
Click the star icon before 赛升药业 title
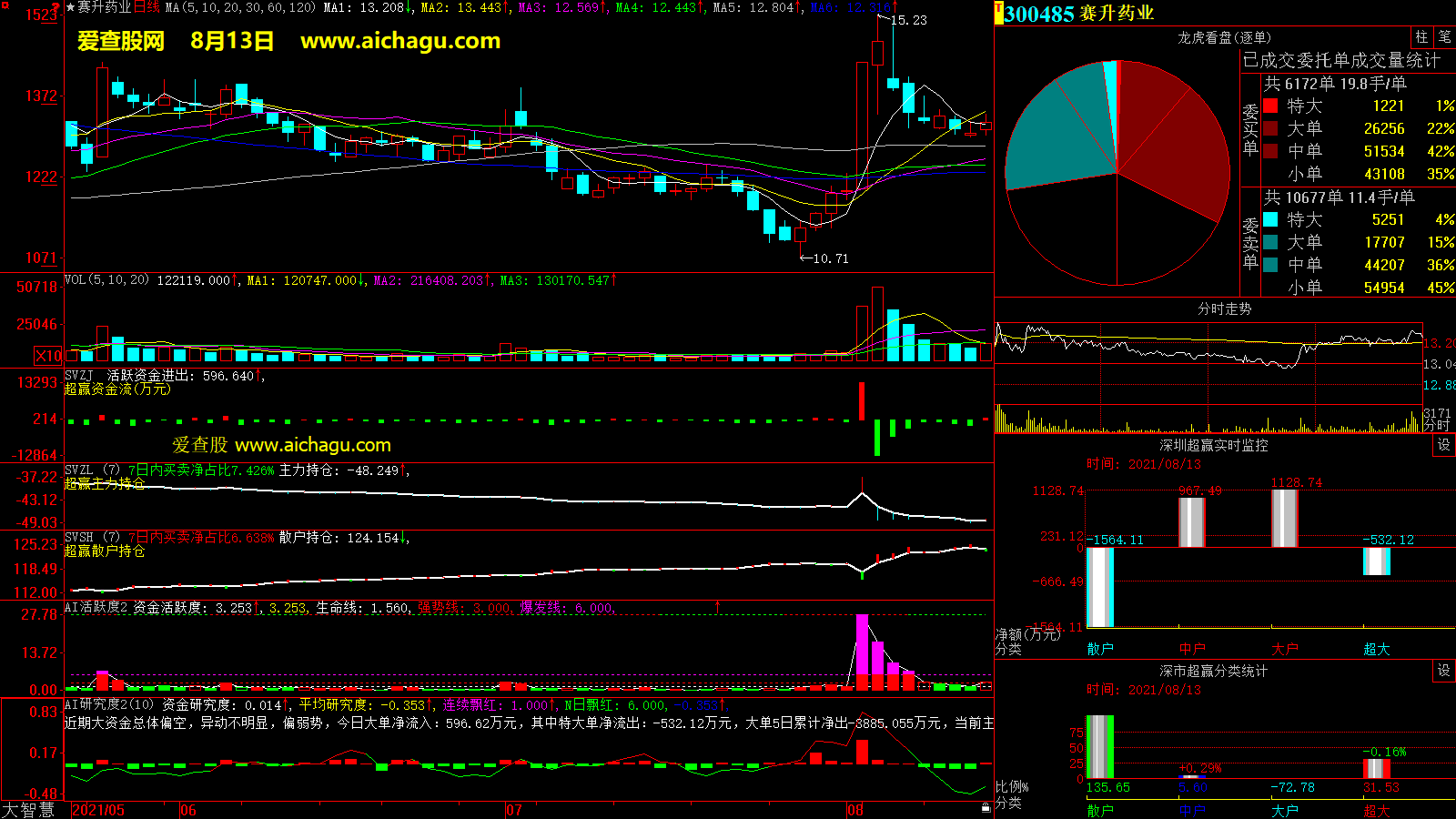(x=70, y=7)
